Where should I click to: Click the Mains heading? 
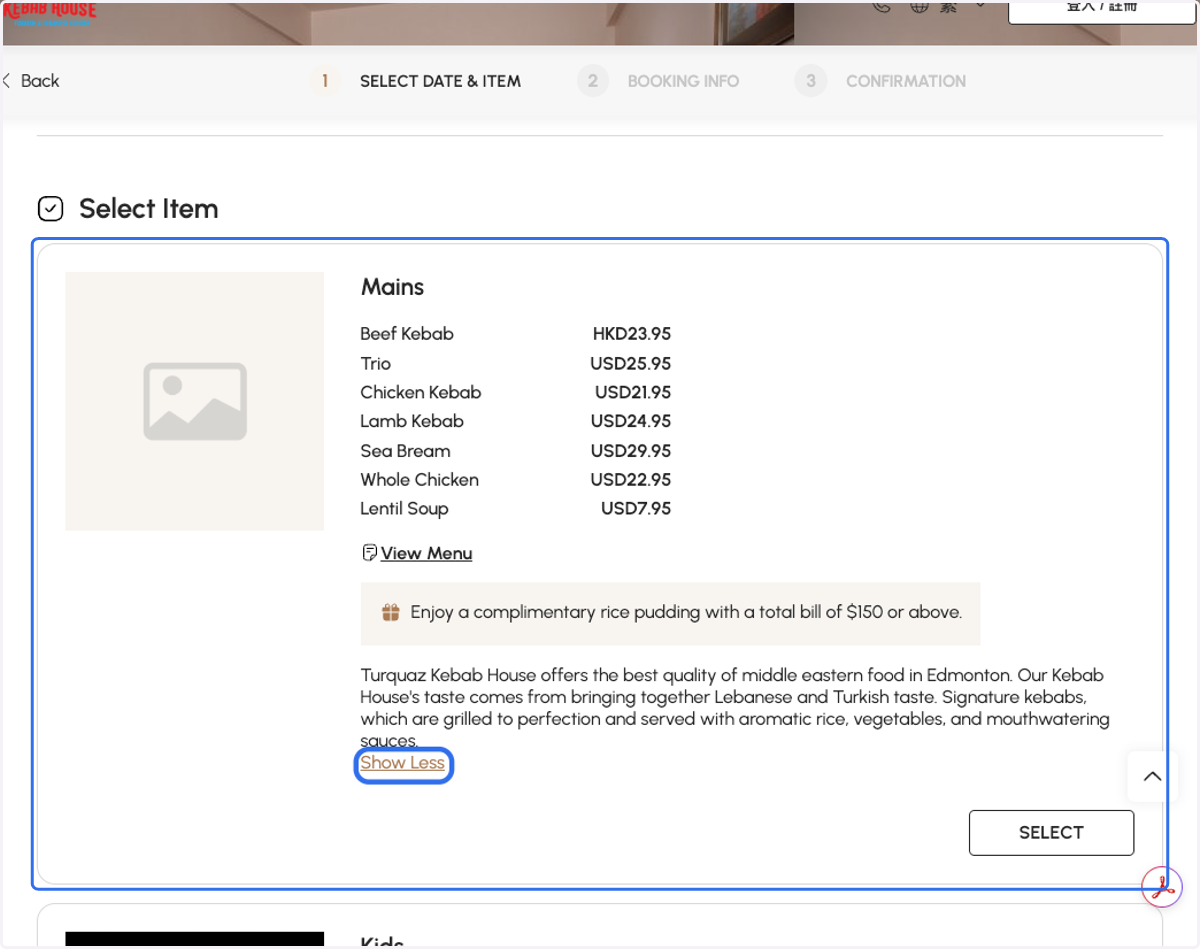[x=392, y=287]
